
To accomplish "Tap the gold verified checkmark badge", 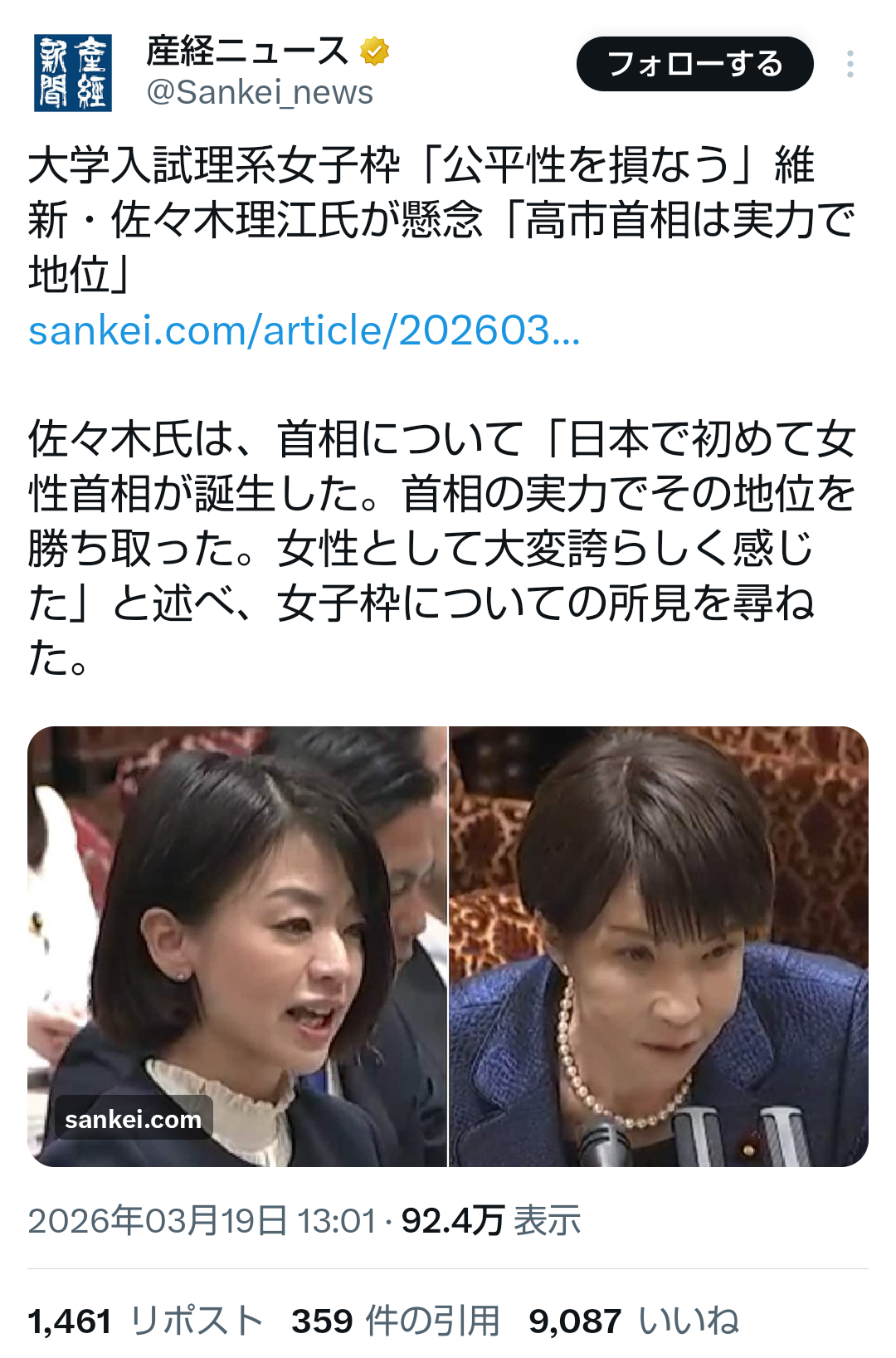I will (x=375, y=51).
